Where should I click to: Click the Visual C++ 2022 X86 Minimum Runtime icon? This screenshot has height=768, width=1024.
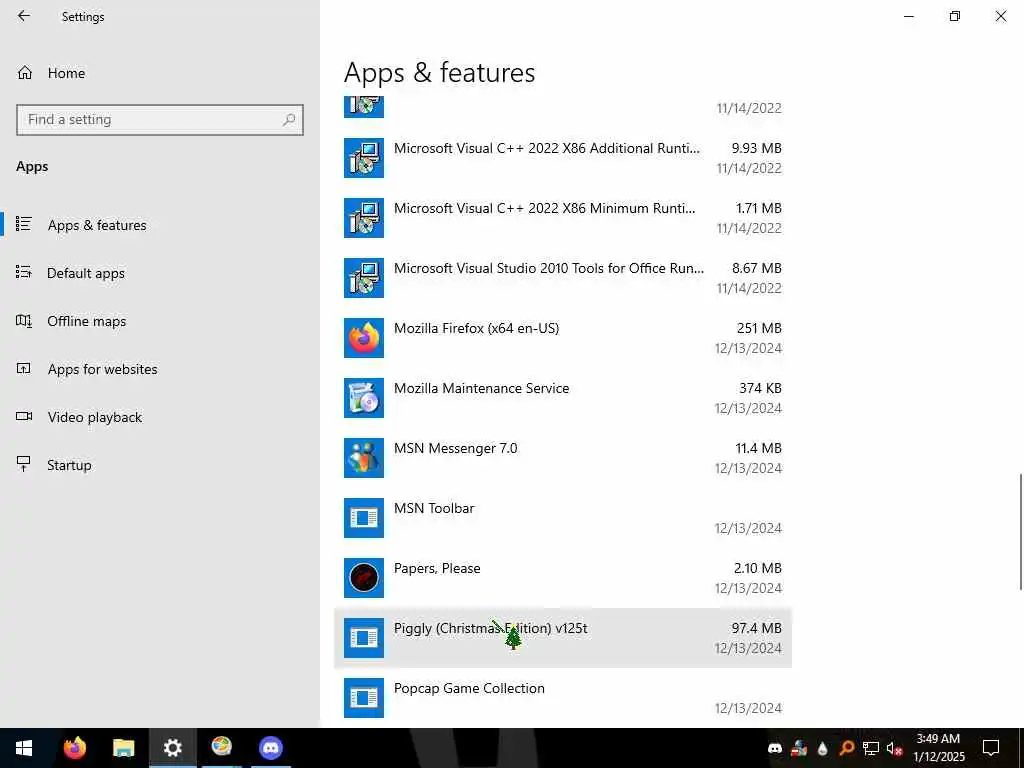364,218
